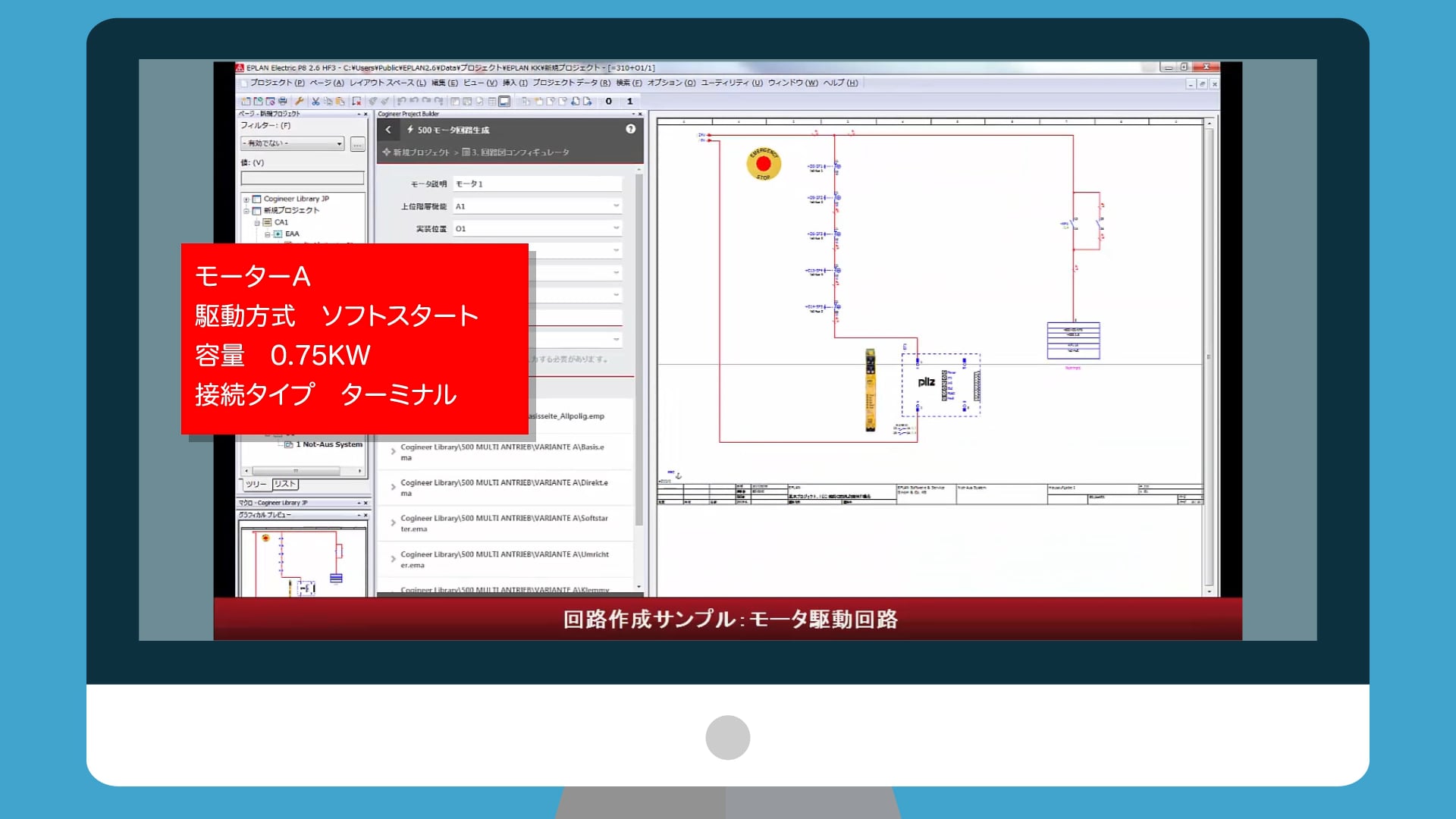Click the back arrow in Project Builder header
This screenshot has width=1456, height=819.
point(388,130)
